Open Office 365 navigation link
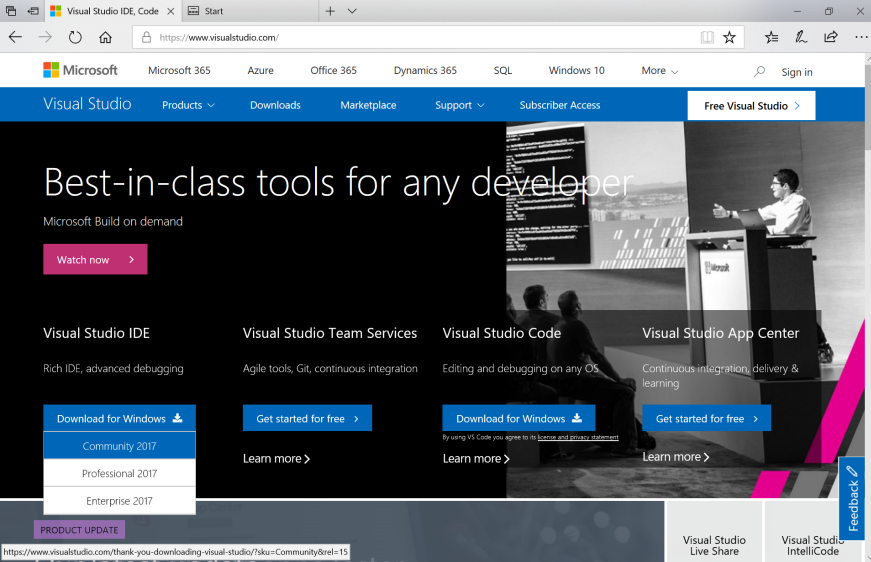This screenshot has width=871, height=562. pos(333,71)
